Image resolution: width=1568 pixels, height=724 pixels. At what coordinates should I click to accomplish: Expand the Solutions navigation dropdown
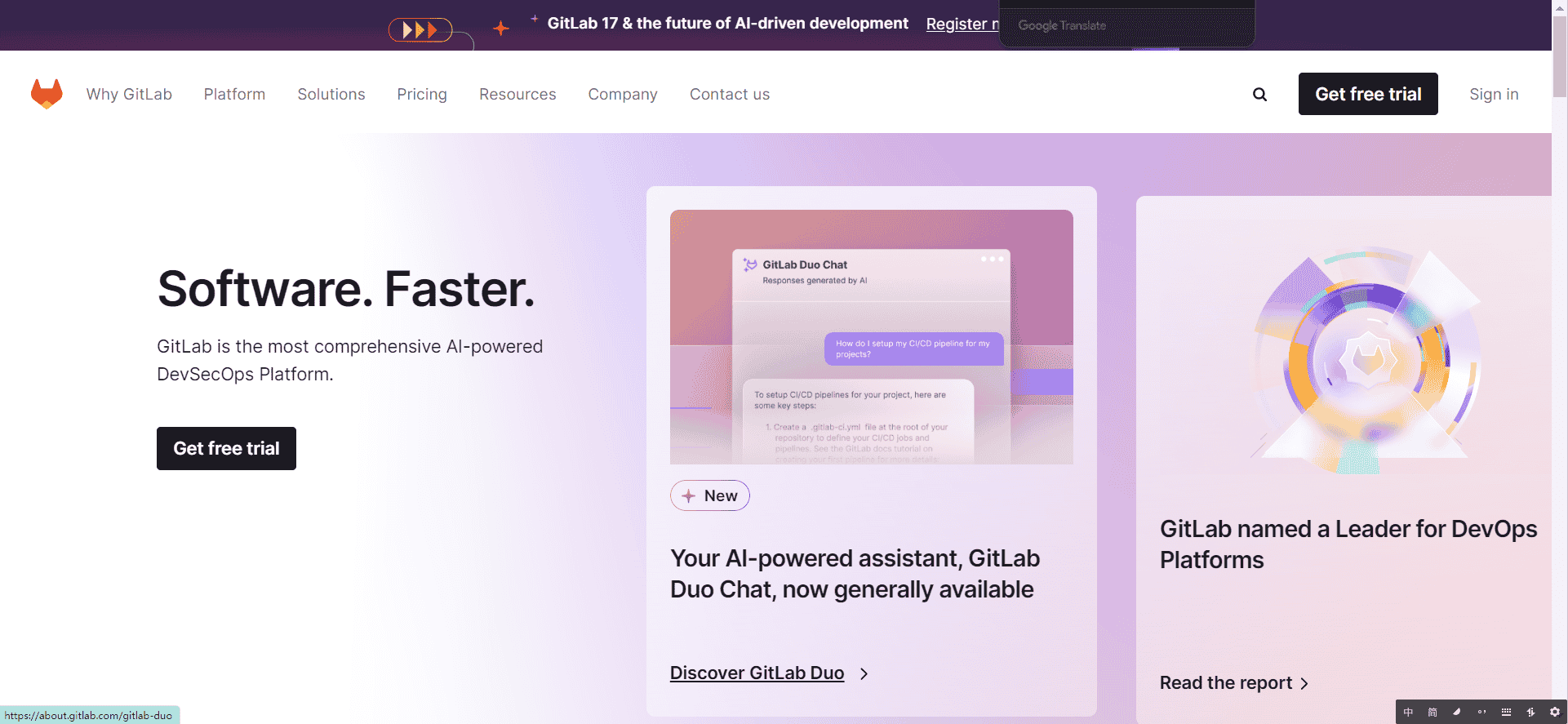(331, 95)
